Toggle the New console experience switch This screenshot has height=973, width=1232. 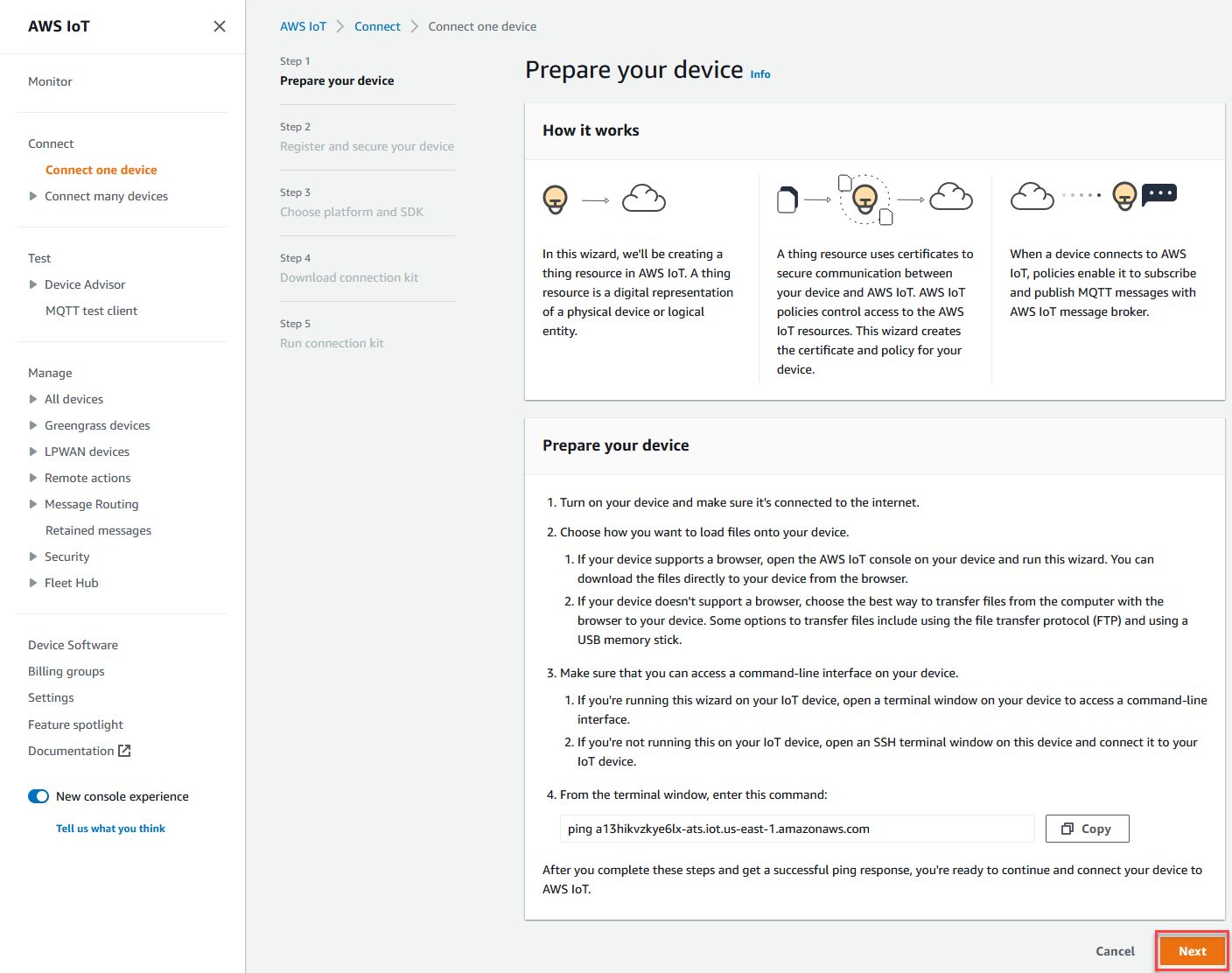38,796
